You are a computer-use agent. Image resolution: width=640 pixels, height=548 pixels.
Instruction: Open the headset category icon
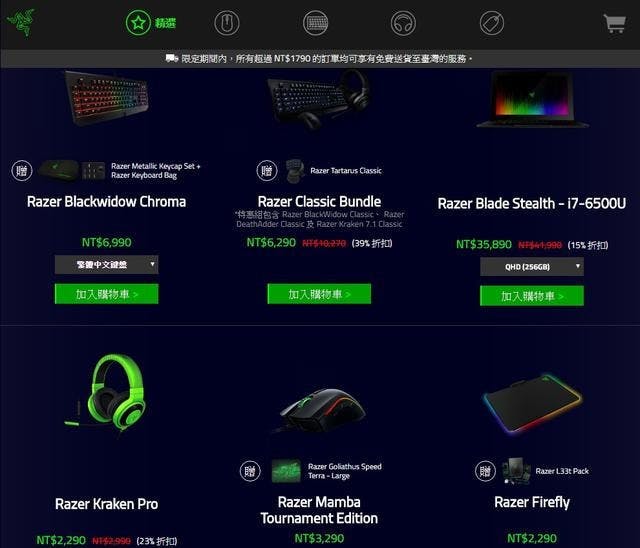(403, 23)
